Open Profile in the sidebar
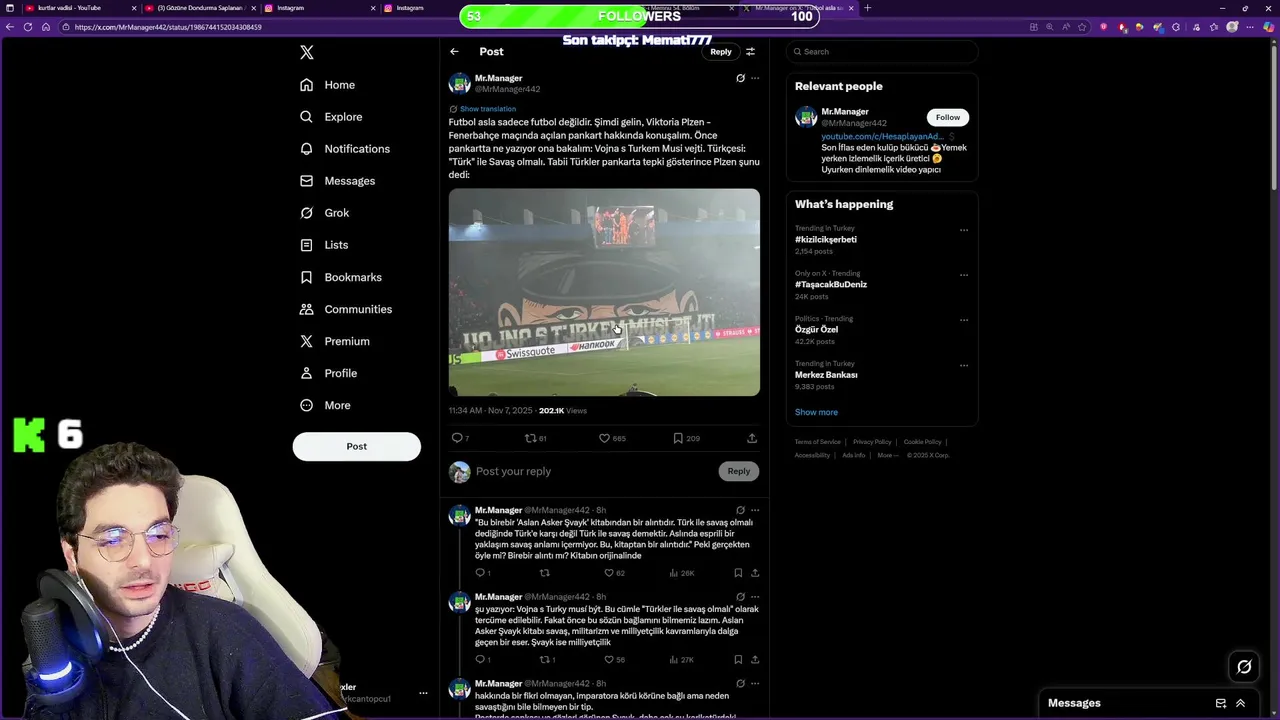 (x=328, y=373)
